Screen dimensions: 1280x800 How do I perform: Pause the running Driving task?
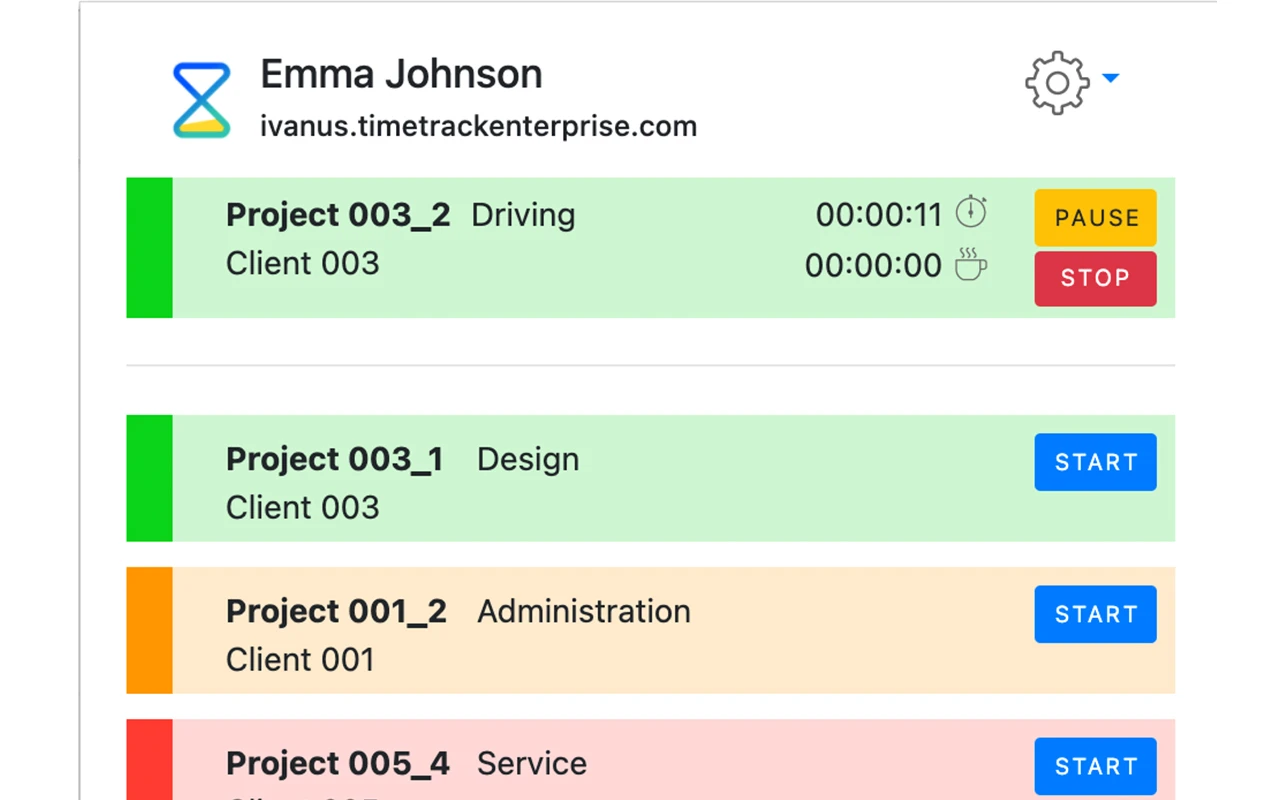[1095, 217]
